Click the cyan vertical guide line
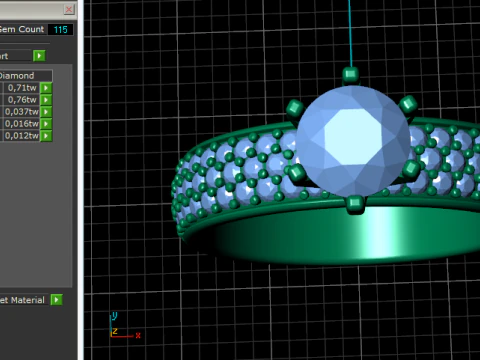 pos(350,33)
